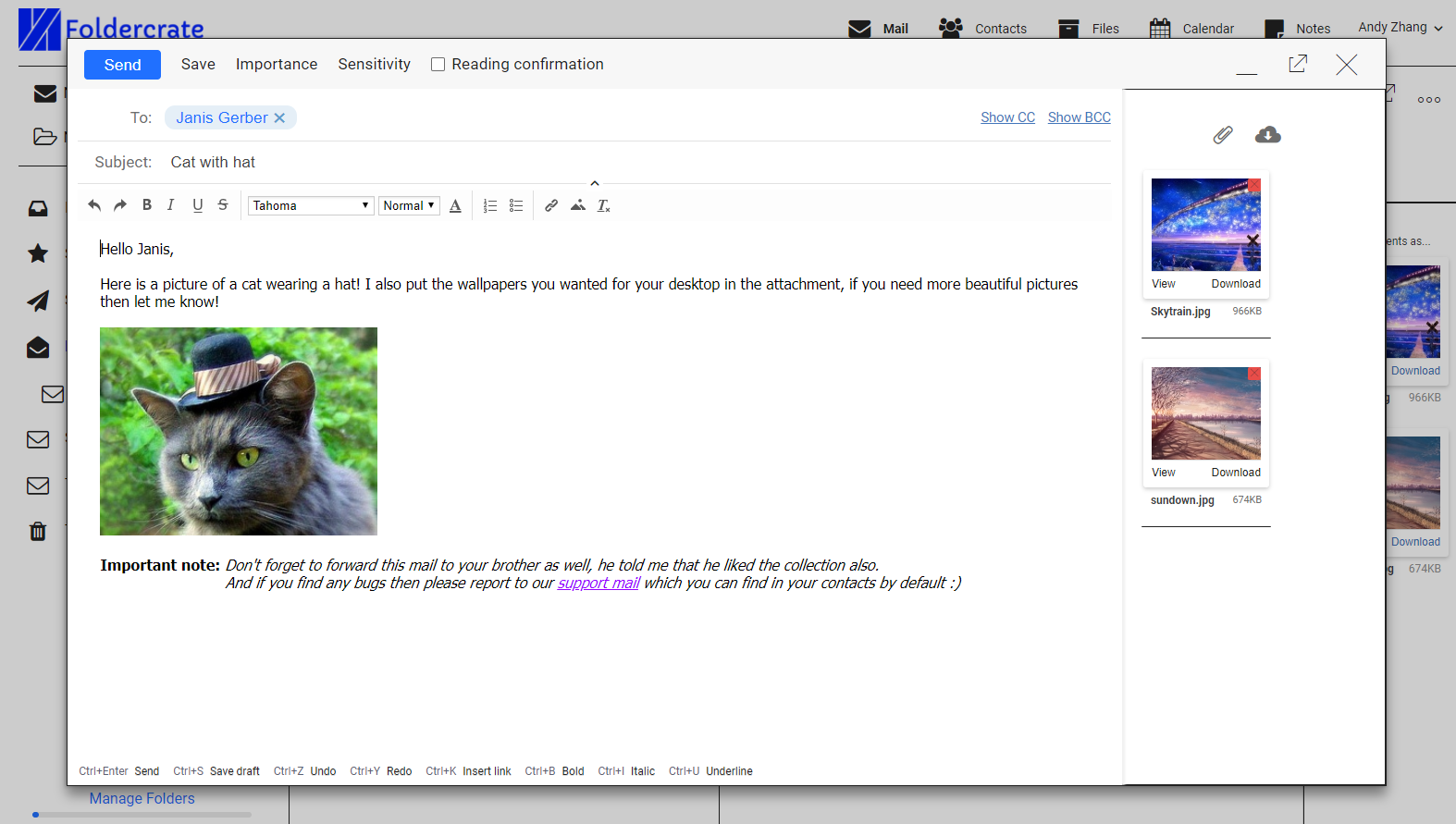Insert a numbered list
The width and height of the screenshot is (1456, 824).
click(490, 205)
